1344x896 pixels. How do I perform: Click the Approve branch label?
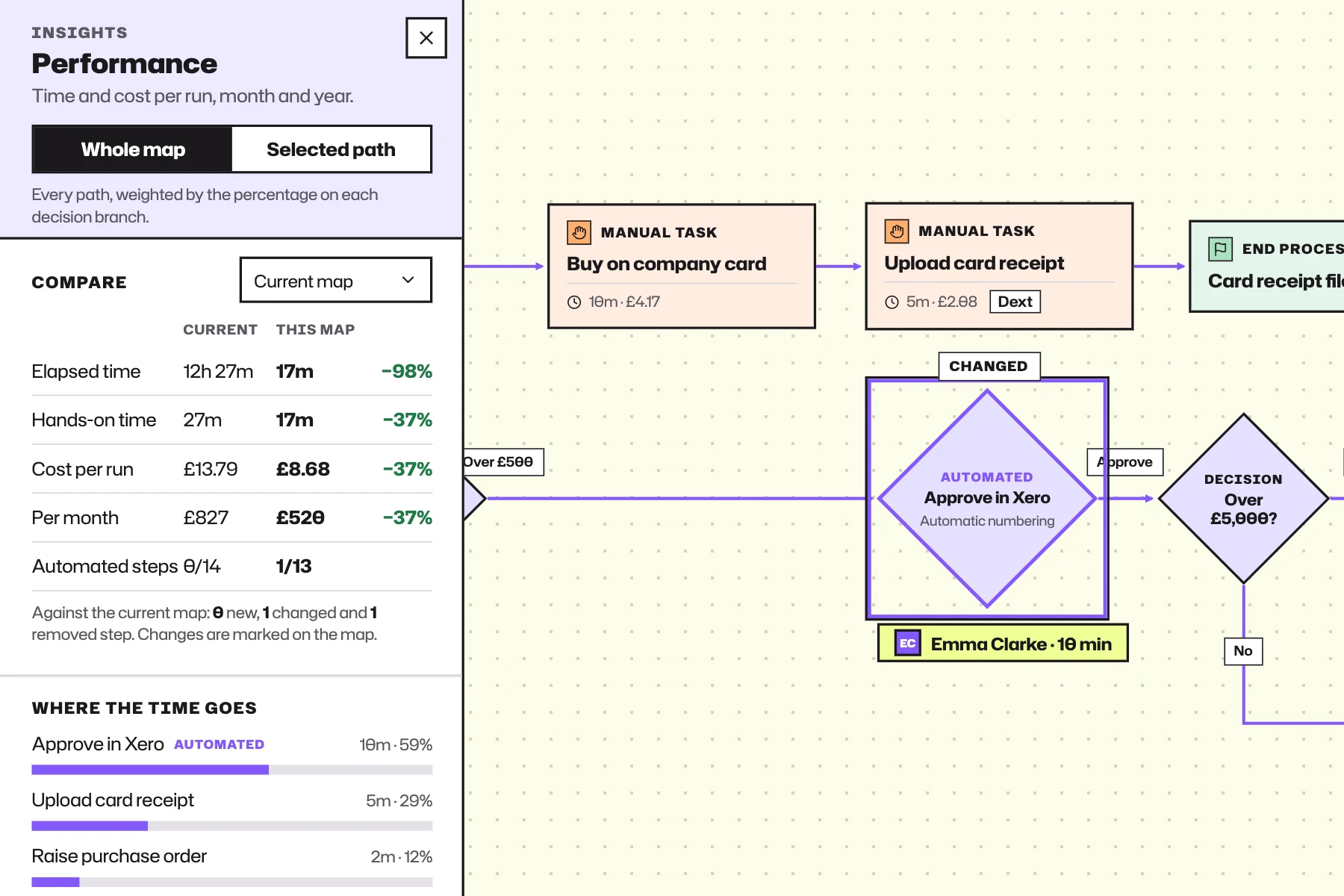click(x=1125, y=462)
